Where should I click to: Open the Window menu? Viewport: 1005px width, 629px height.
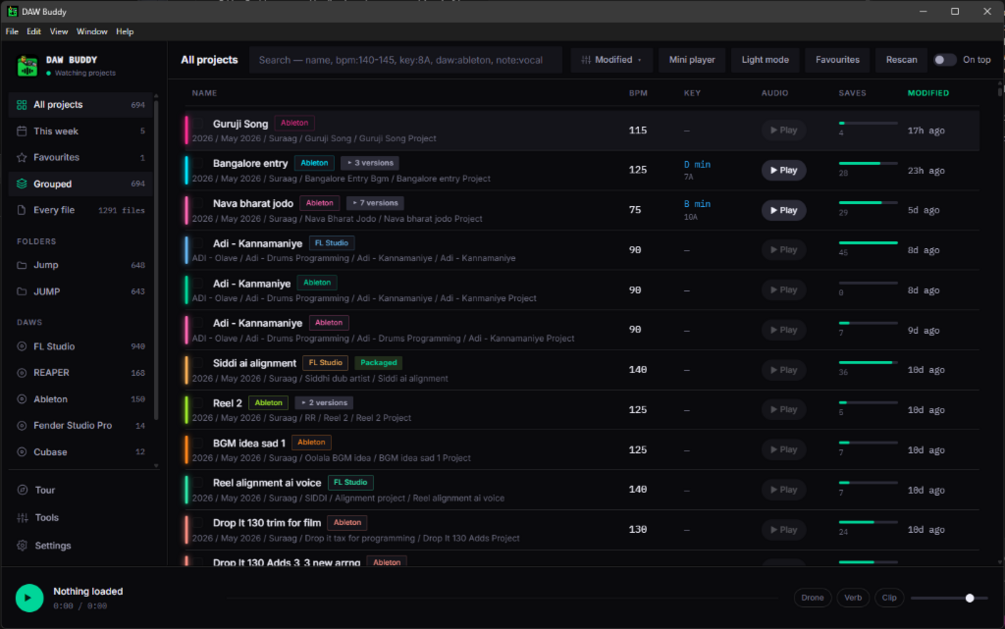click(x=92, y=31)
